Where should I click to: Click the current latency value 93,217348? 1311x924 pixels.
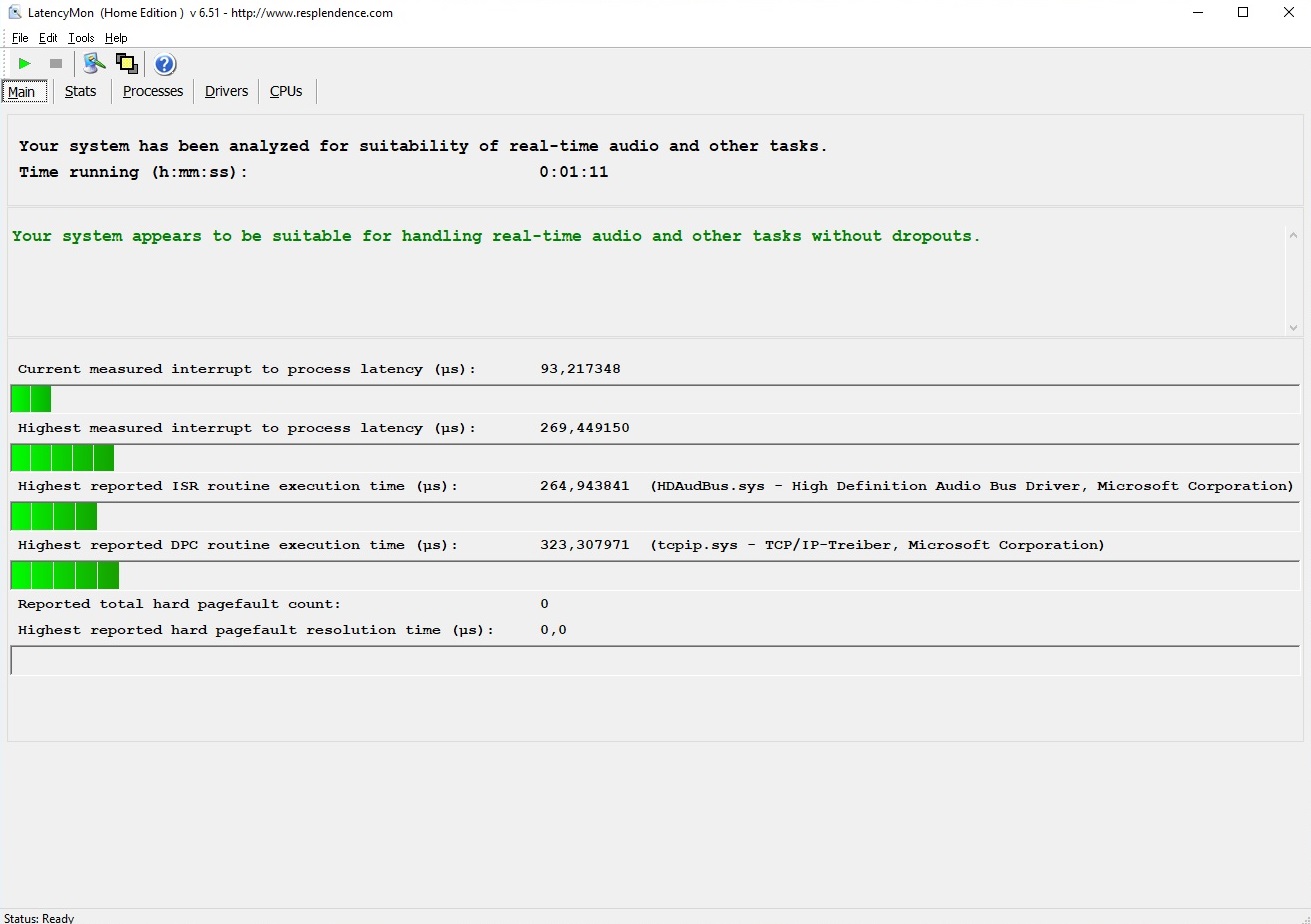click(x=580, y=369)
